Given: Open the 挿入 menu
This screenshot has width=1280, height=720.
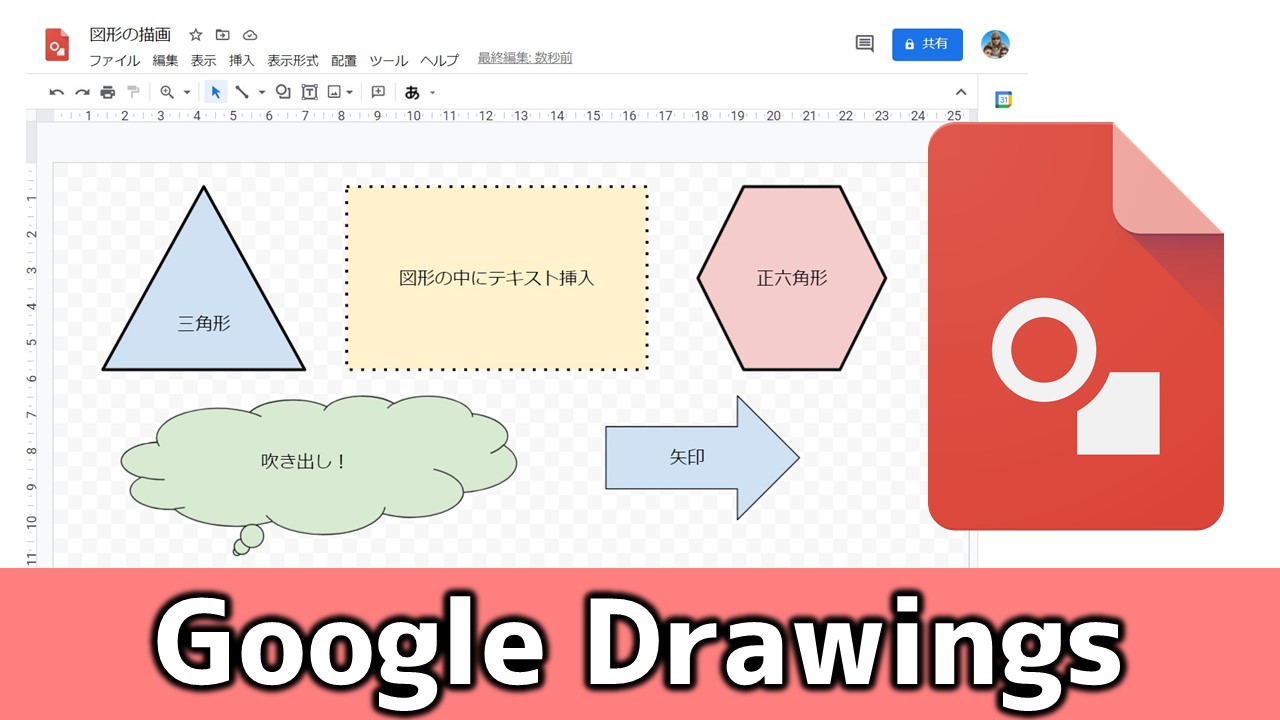Looking at the screenshot, I should 241,60.
